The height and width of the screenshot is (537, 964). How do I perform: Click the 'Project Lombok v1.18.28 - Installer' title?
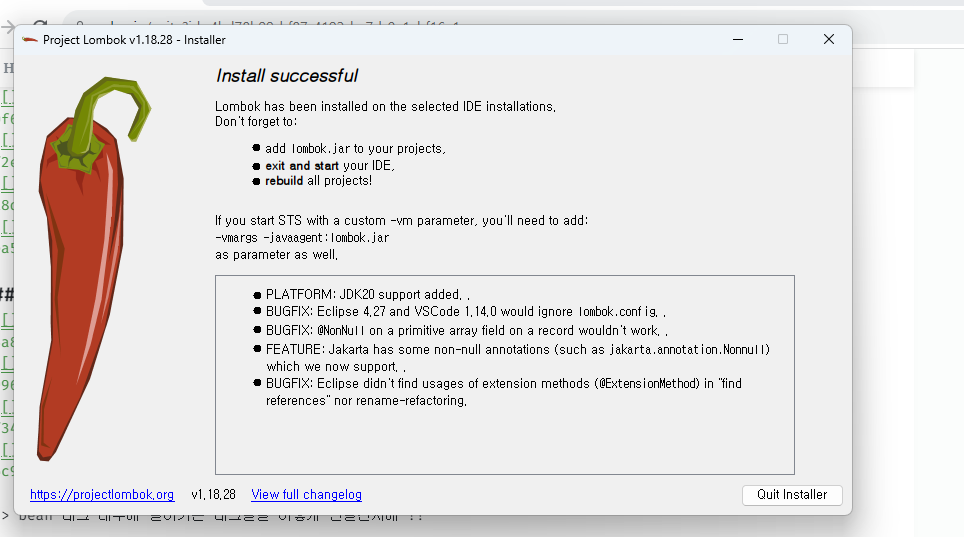click(134, 40)
